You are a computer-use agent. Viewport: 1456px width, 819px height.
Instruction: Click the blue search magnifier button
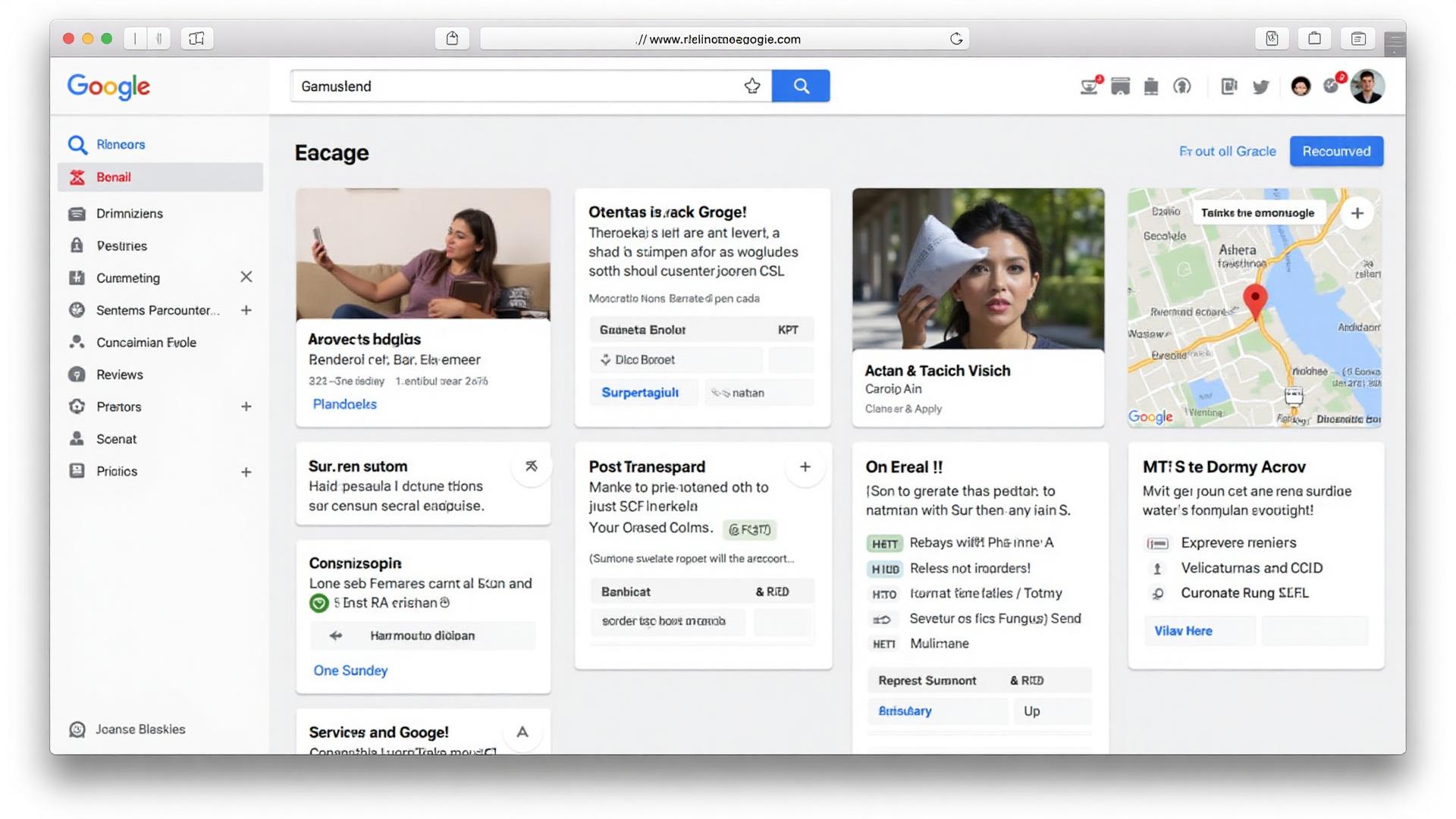801,86
